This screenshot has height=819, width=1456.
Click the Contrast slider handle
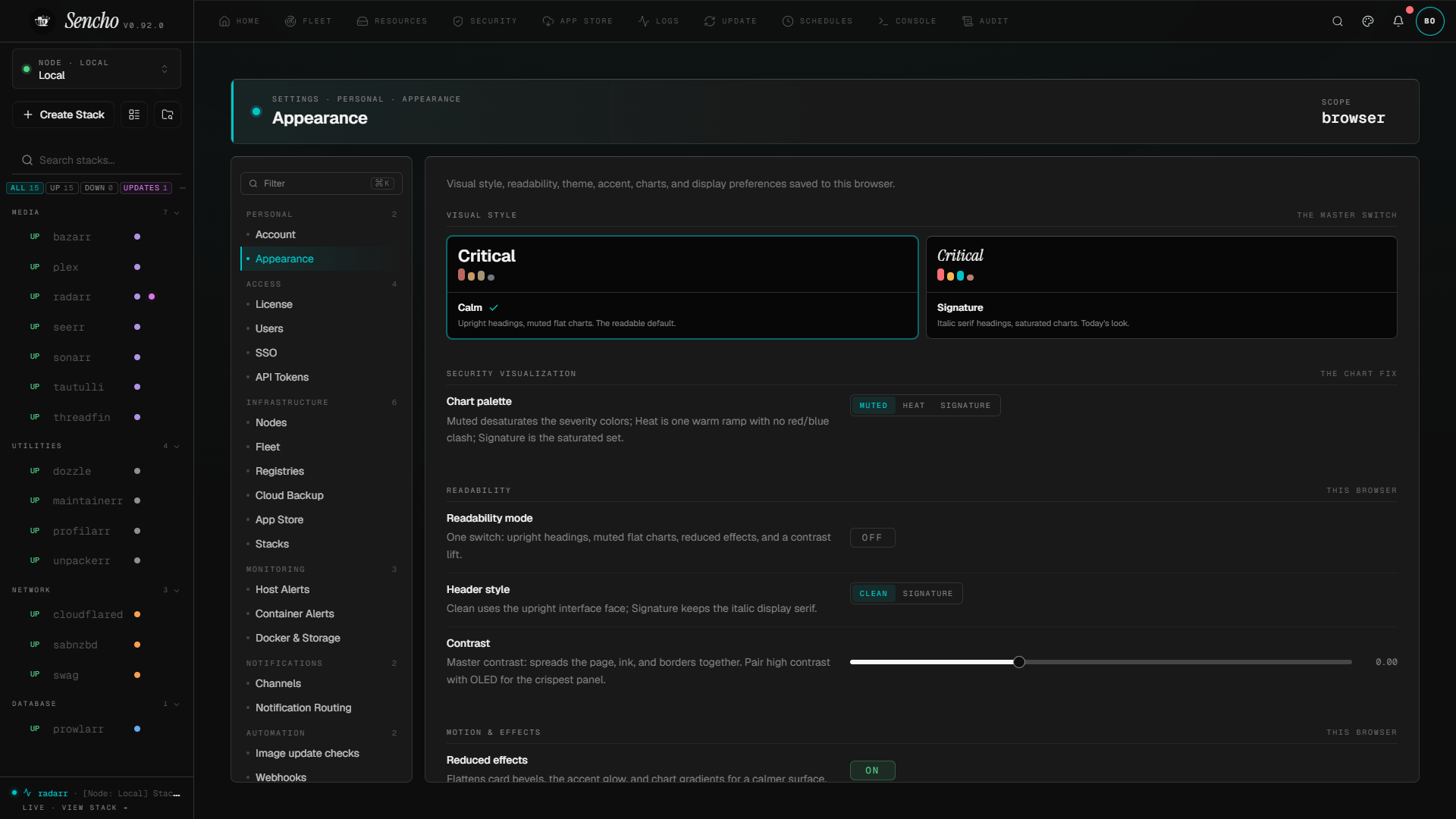pyautogui.click(x=1019, y=662)
